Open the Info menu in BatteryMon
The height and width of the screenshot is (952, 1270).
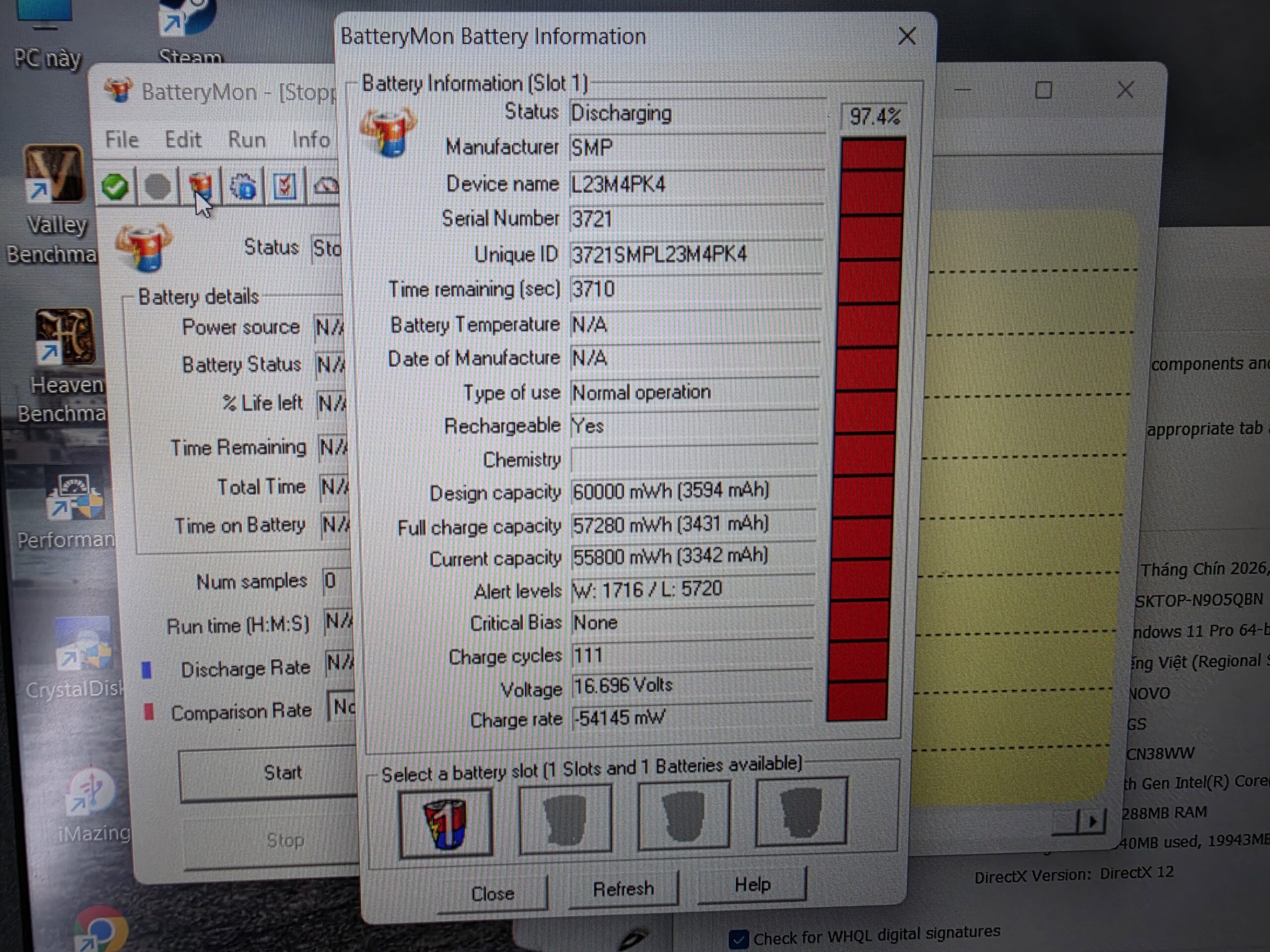point(311,139)
